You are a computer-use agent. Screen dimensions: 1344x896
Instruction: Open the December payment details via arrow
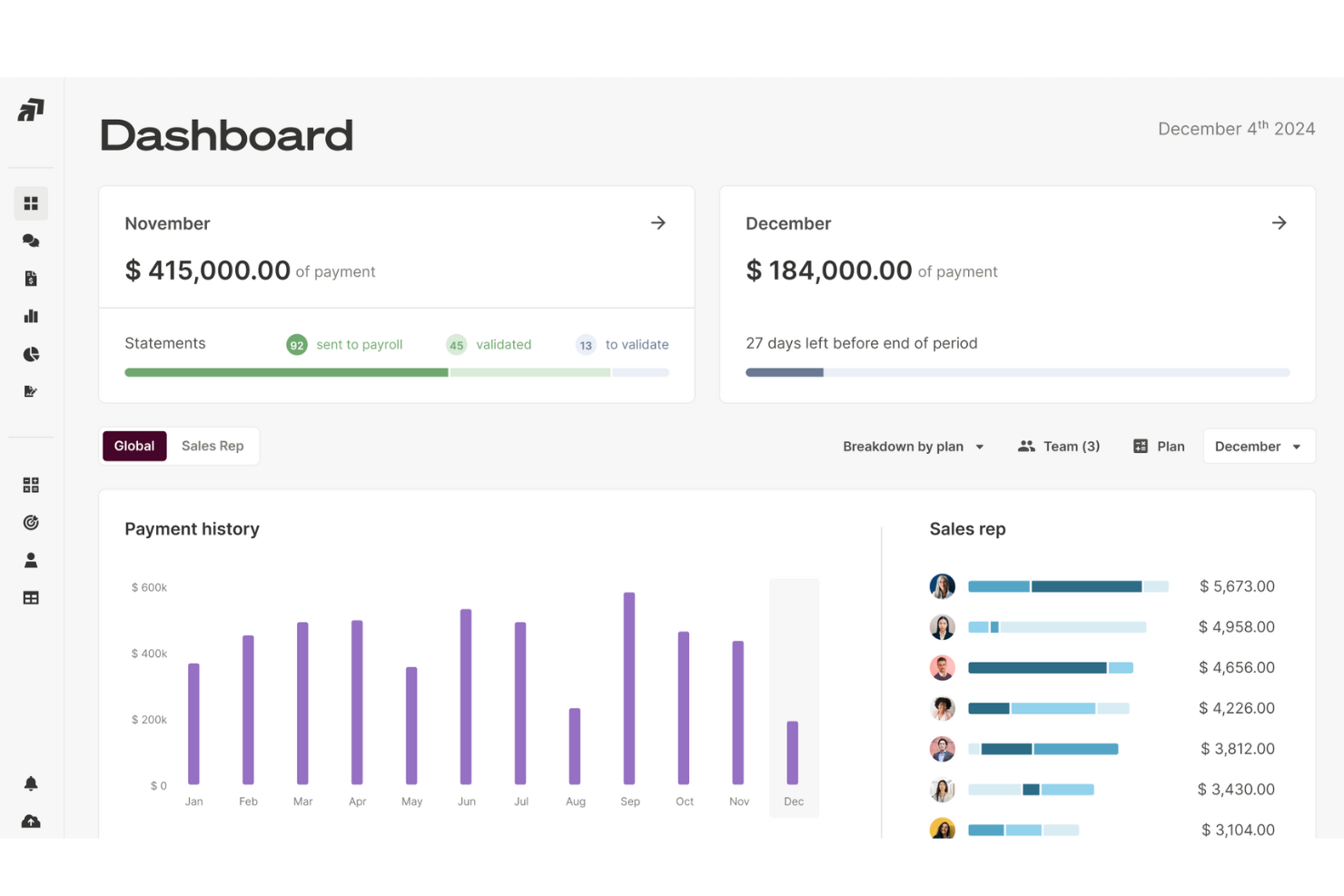point(1280,222)
